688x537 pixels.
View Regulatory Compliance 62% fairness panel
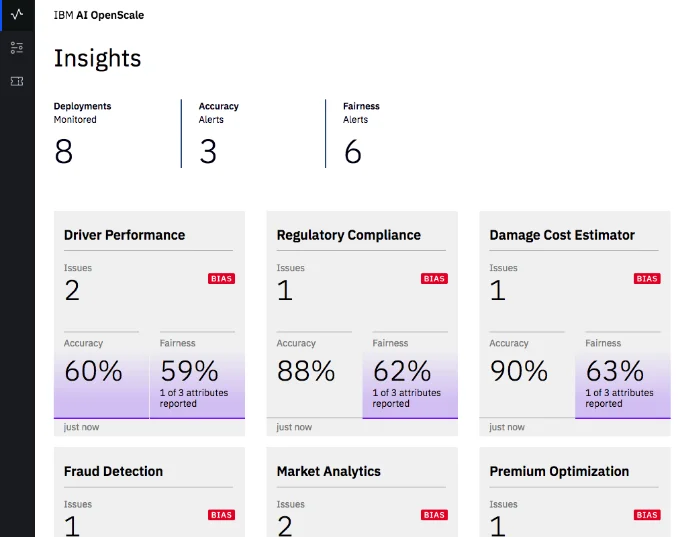[410, 375]
